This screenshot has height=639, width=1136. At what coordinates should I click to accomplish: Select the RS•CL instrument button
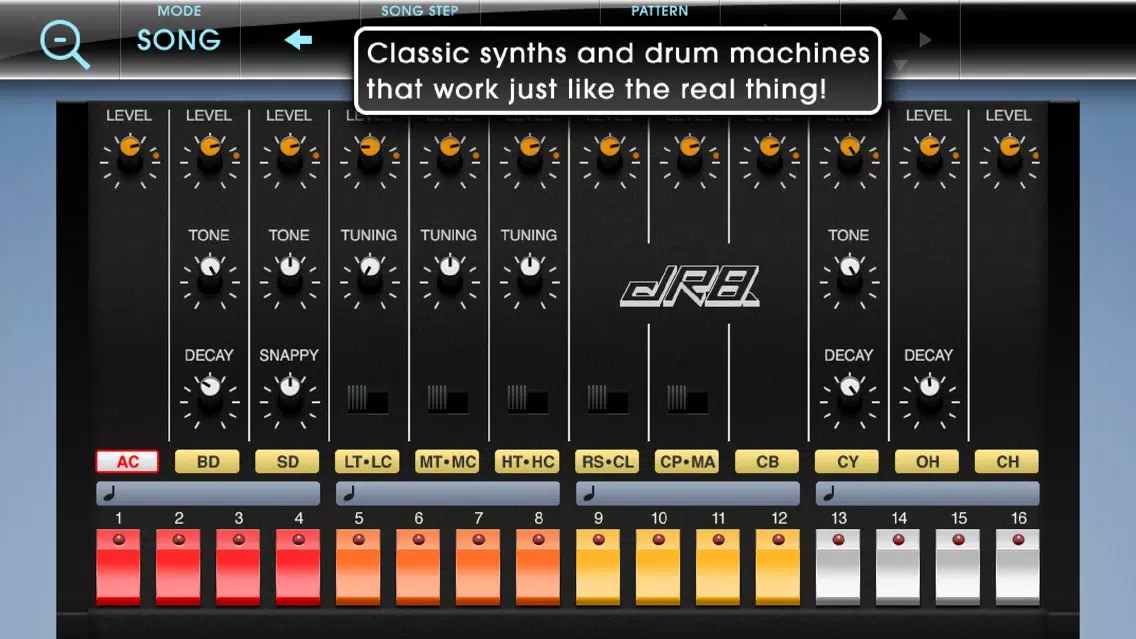tap(608, 462)
